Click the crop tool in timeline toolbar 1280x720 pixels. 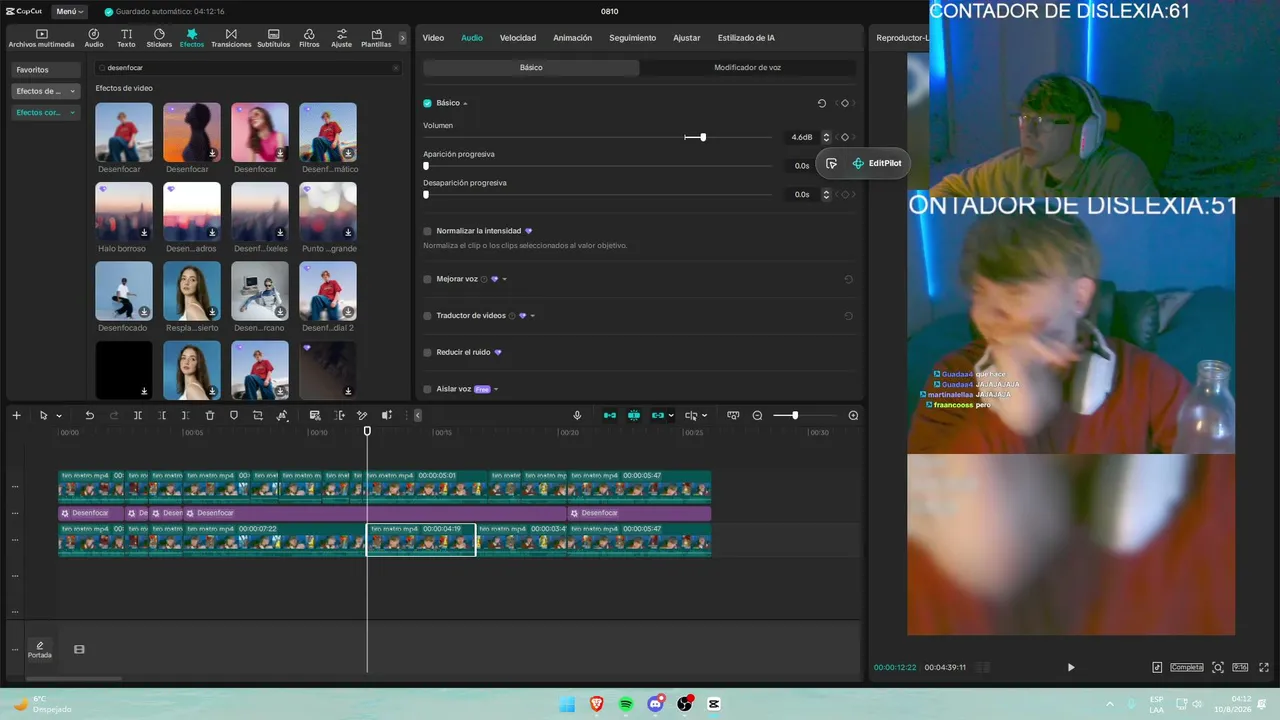click(x=258, y=415)
